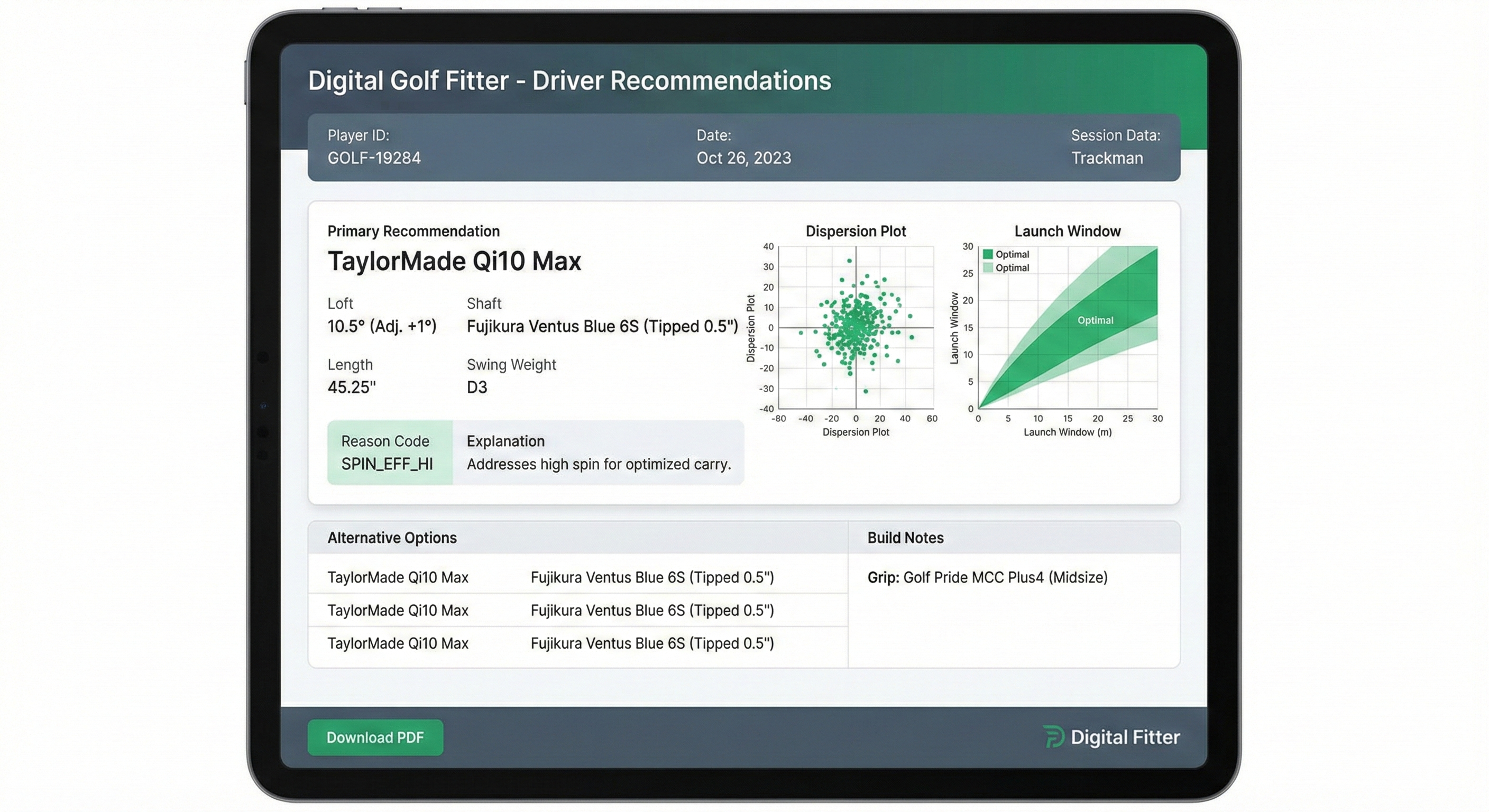
Task: Click the Player ID value GOLF-19284
Action: point(374,158)
